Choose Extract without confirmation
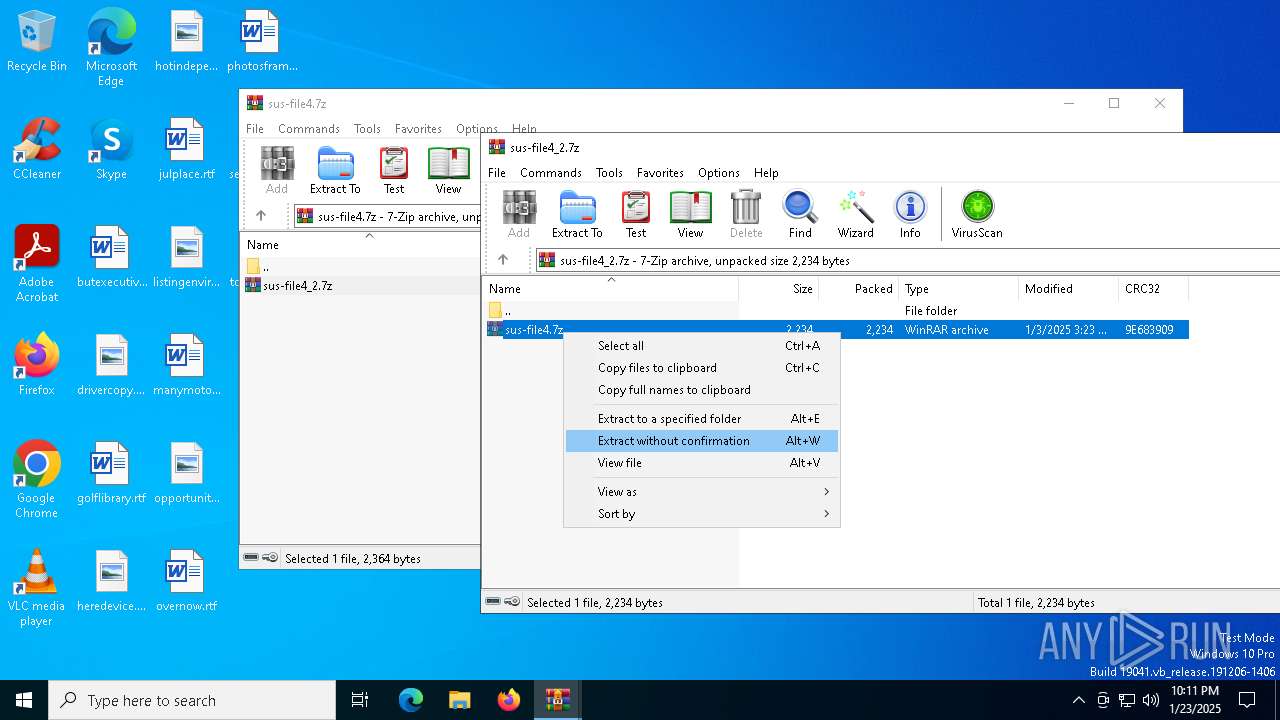Viewport: 1280px width, 720px height. pyautogui.click(x=702, y=441)
